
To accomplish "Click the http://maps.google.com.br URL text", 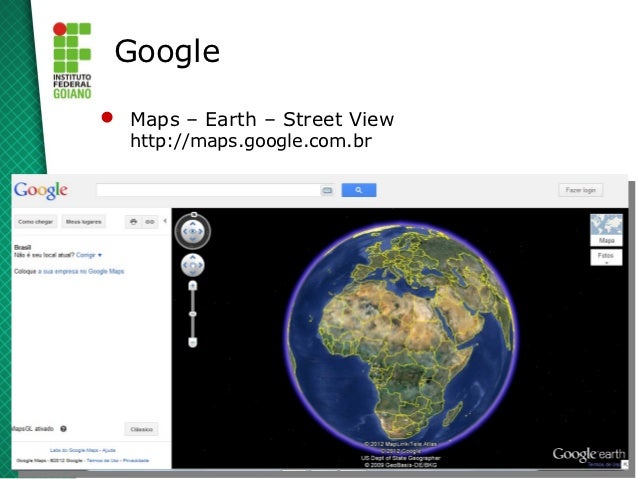I will (251, 141).
